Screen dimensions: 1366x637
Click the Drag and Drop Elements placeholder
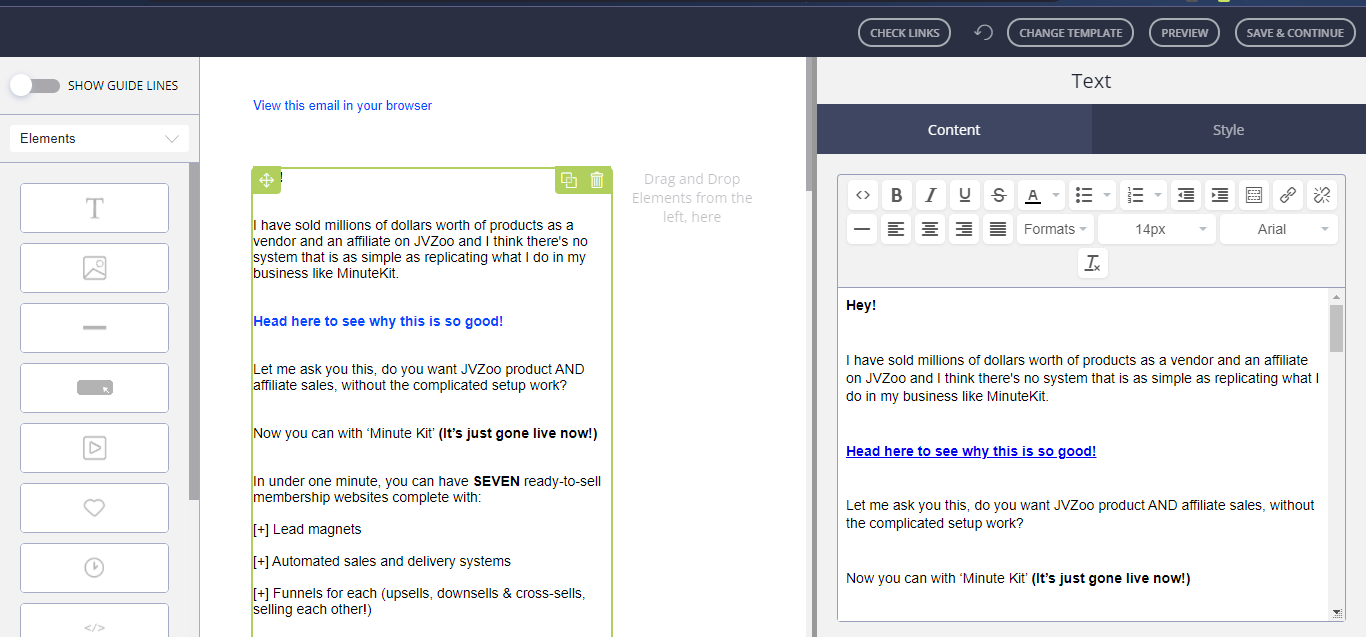tap(691, 198)
